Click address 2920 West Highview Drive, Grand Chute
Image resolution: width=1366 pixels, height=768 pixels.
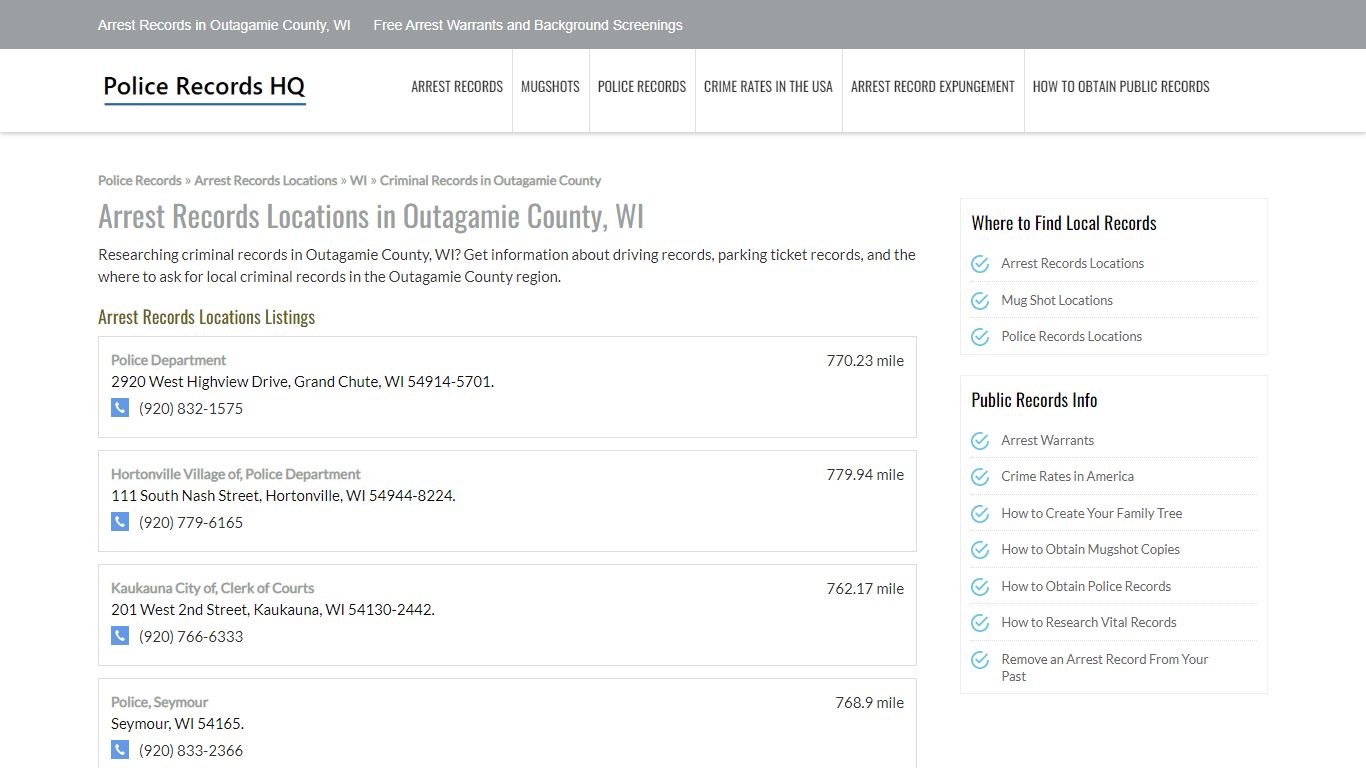coord(302,381)
